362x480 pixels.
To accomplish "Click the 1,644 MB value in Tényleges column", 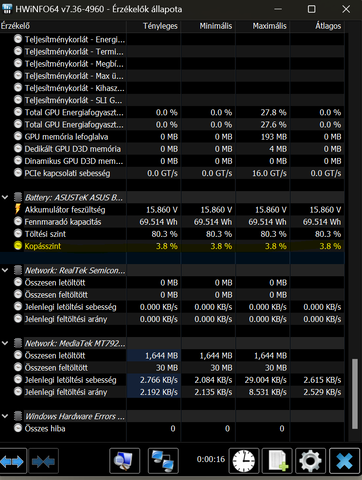I will pos(161,356).
